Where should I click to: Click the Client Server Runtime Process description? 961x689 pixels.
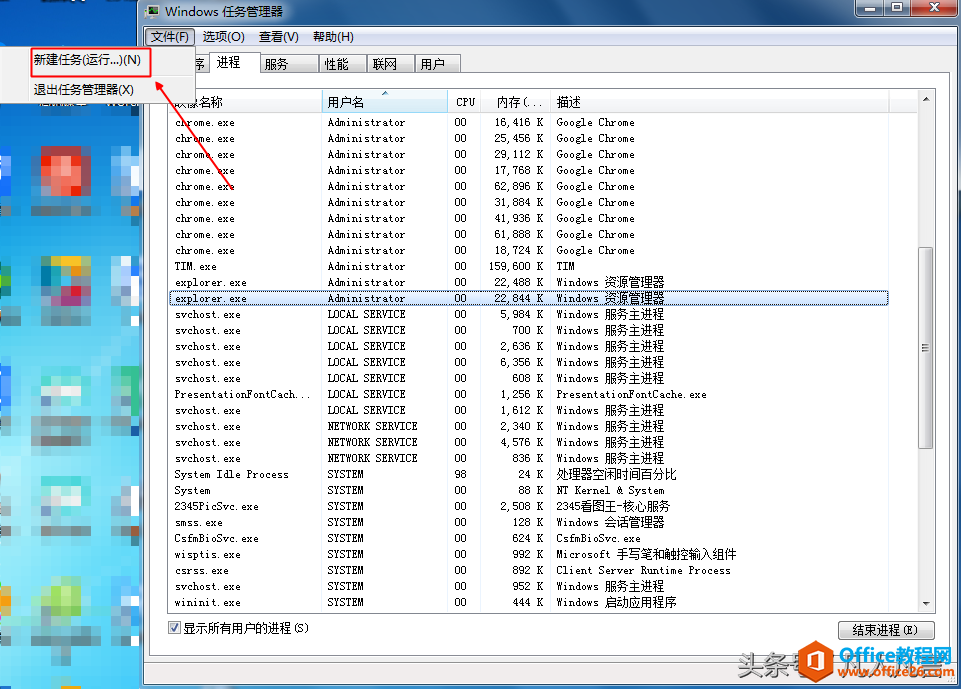(x=643, y=570)
